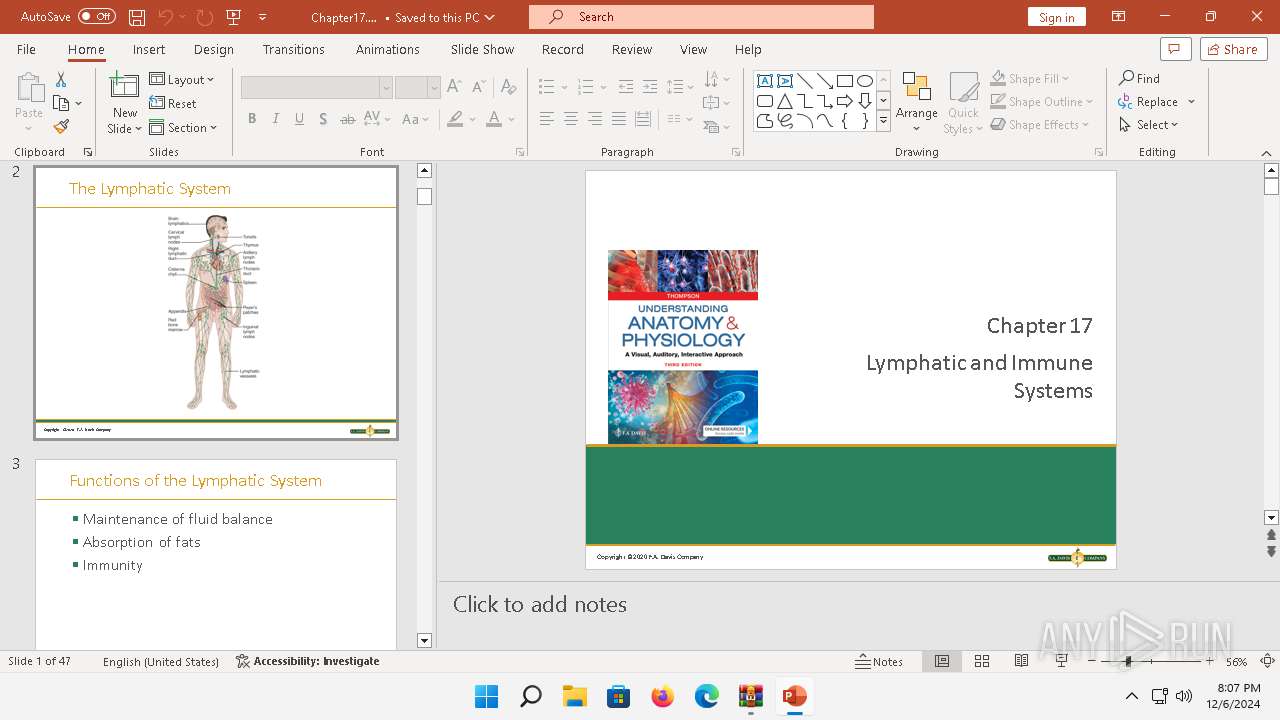The image size is (1280, 720).
Task: Click the Paste clipboard icon
Action: point(29,90)
